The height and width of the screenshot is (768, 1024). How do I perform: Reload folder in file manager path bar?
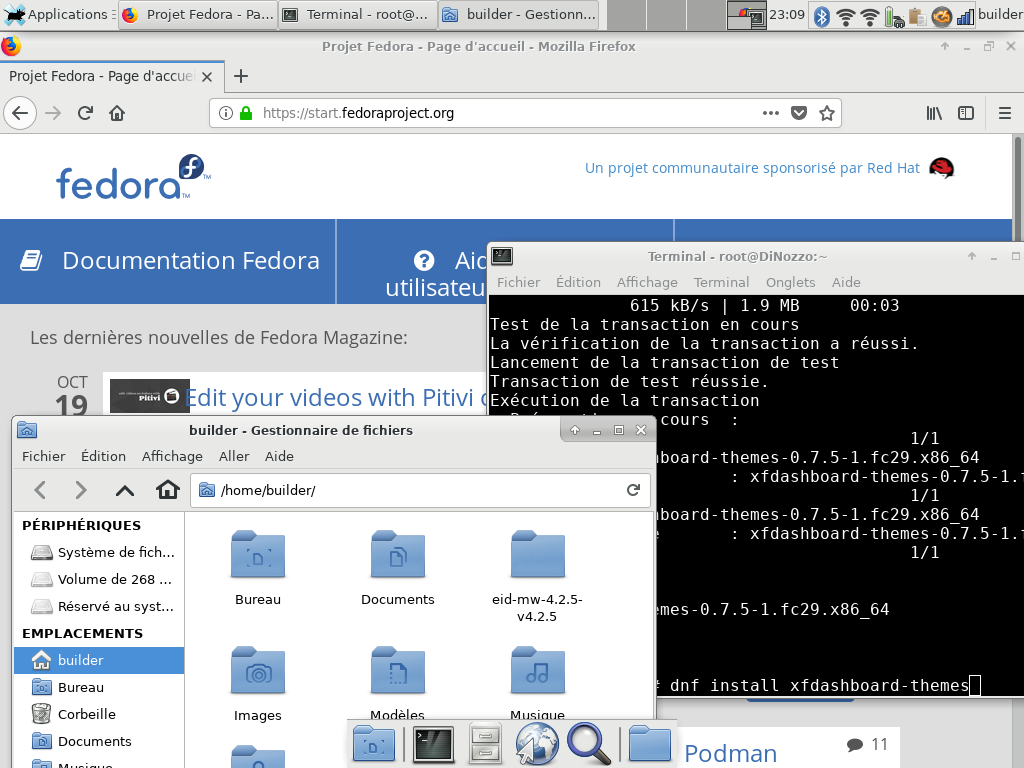click(633, 490)
